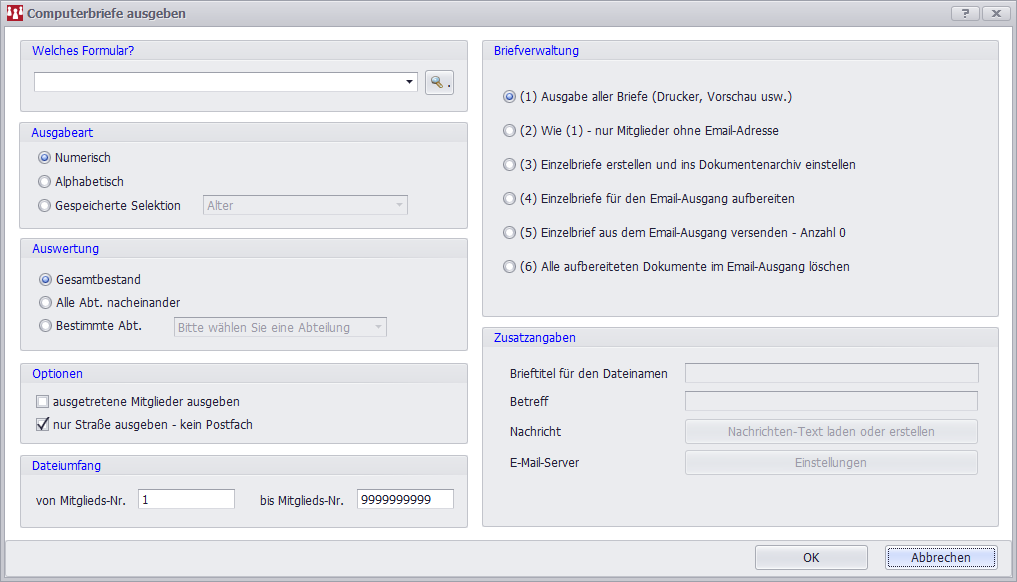The image size is (1017, 582).
Task: Click the bis Mitglieds-Nr. field
Action: point(405,500)
